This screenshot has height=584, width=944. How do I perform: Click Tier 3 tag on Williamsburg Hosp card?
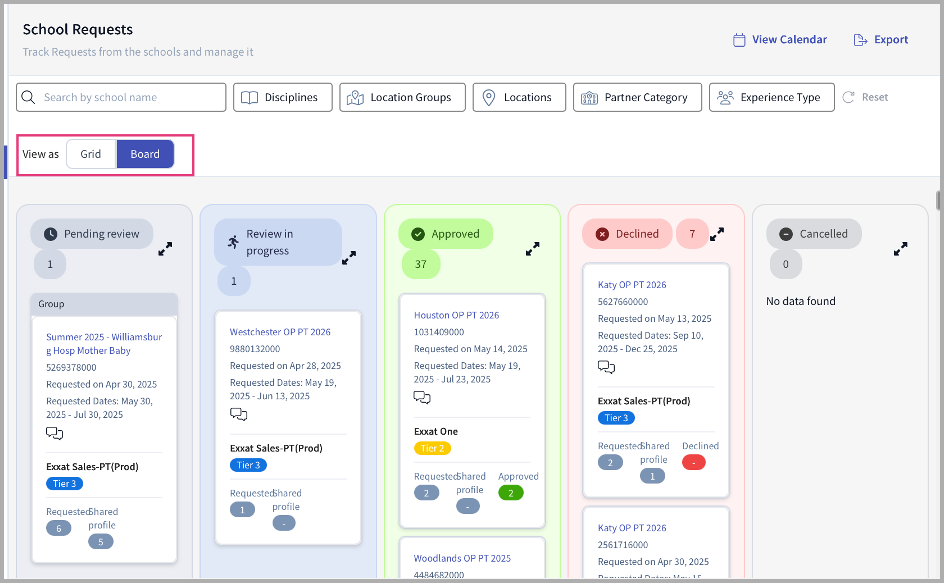pyautogui.click(x=64, y=483)
